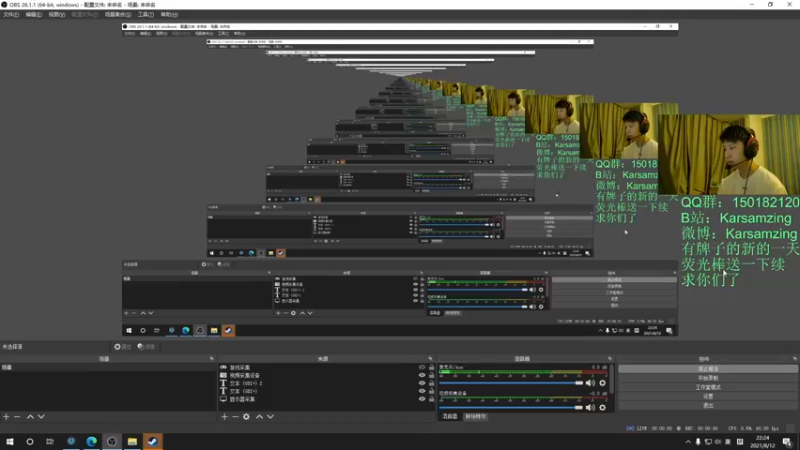This screenshot has height=450, width=800.
Task: Show hidden system tray icons chevron
Action: (x=688, y=442)
